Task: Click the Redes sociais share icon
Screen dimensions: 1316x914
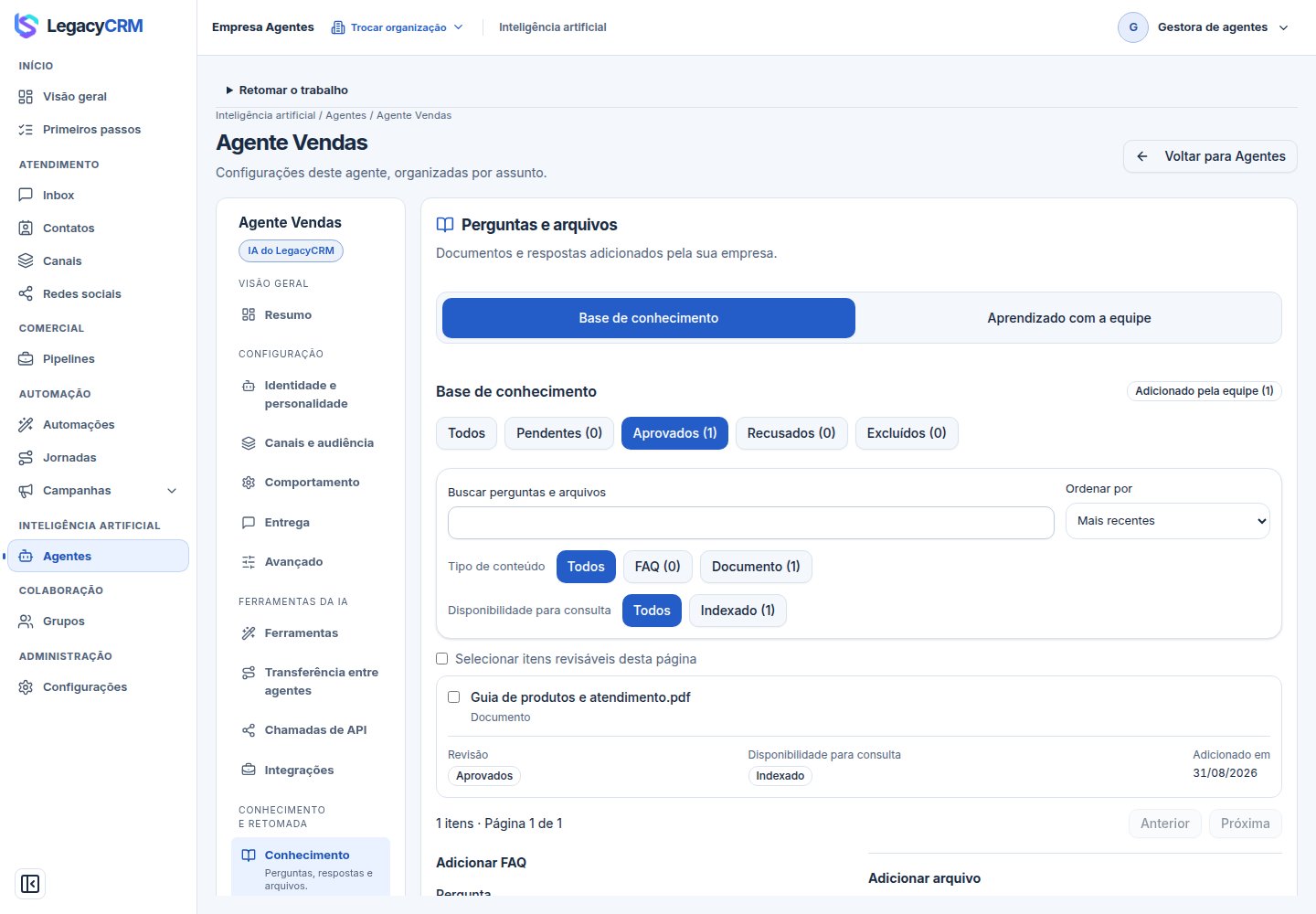Action: click(26, 293)
